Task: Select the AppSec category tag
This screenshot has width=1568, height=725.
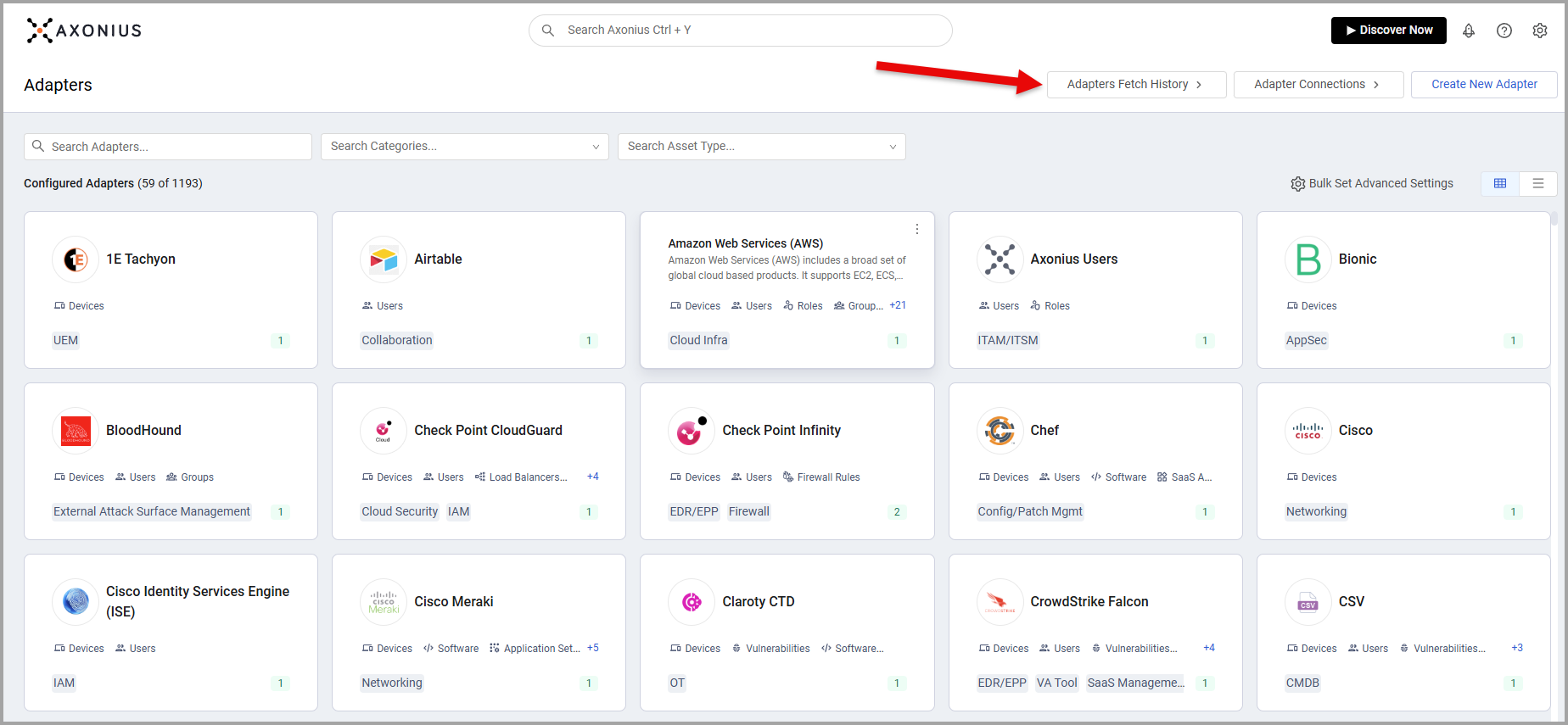Action: [x=1306, y=340]
